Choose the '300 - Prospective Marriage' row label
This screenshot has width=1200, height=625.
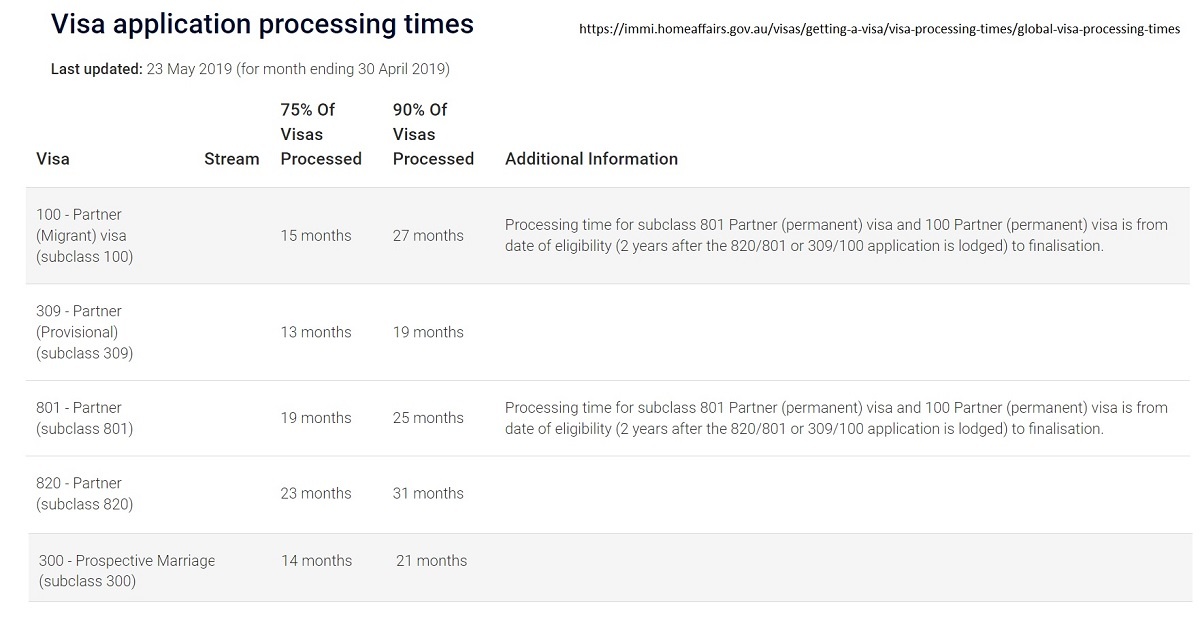pos(126,570)
